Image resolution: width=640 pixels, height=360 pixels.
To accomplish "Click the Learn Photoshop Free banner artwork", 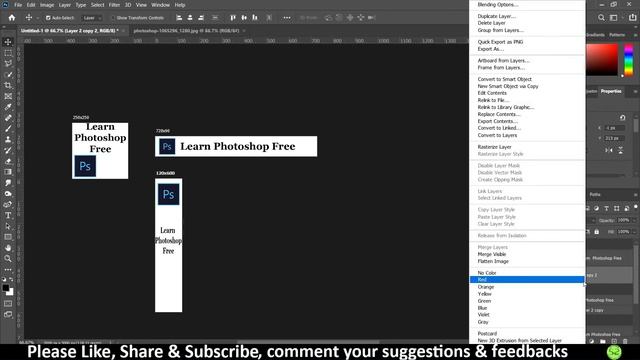I will (x=236, y=146).
